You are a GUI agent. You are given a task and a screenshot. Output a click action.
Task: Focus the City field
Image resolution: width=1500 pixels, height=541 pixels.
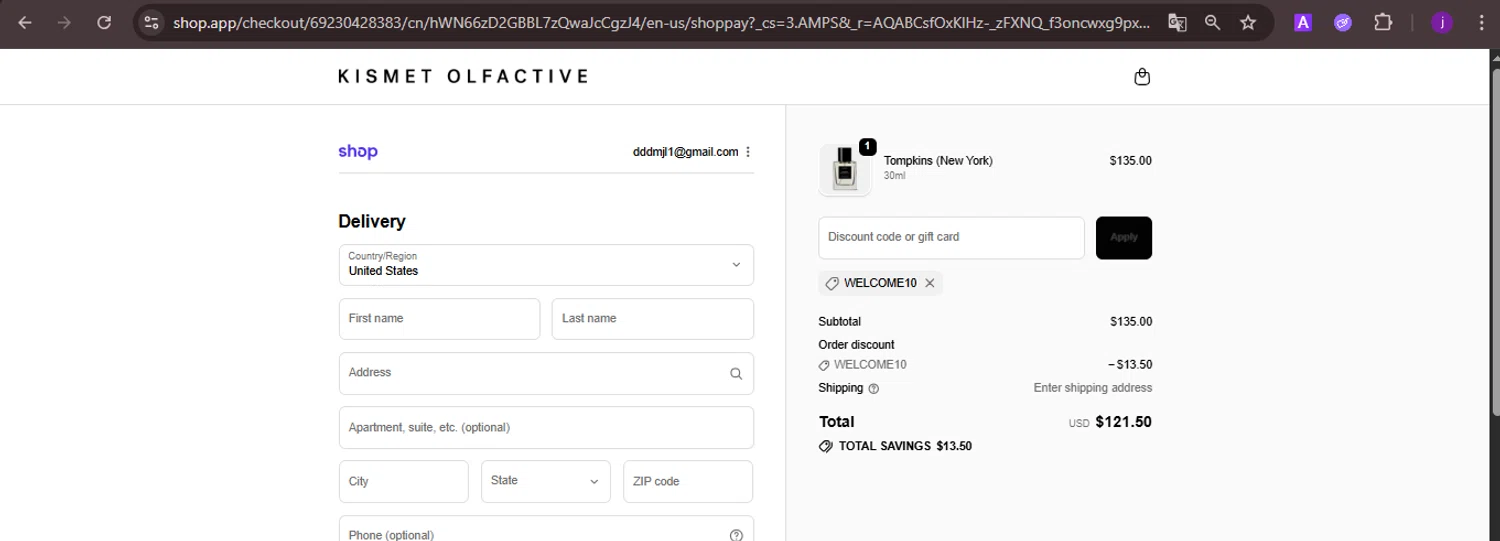coord(404,481)
